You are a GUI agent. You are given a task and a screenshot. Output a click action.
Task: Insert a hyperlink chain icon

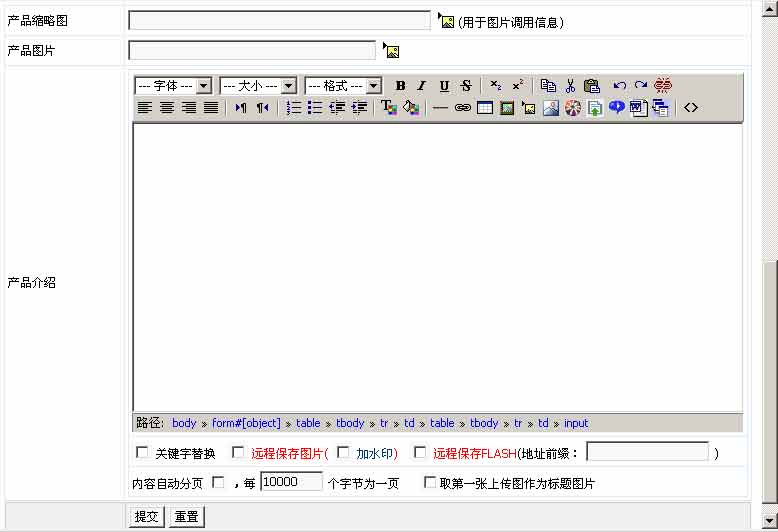pos(462,108)
